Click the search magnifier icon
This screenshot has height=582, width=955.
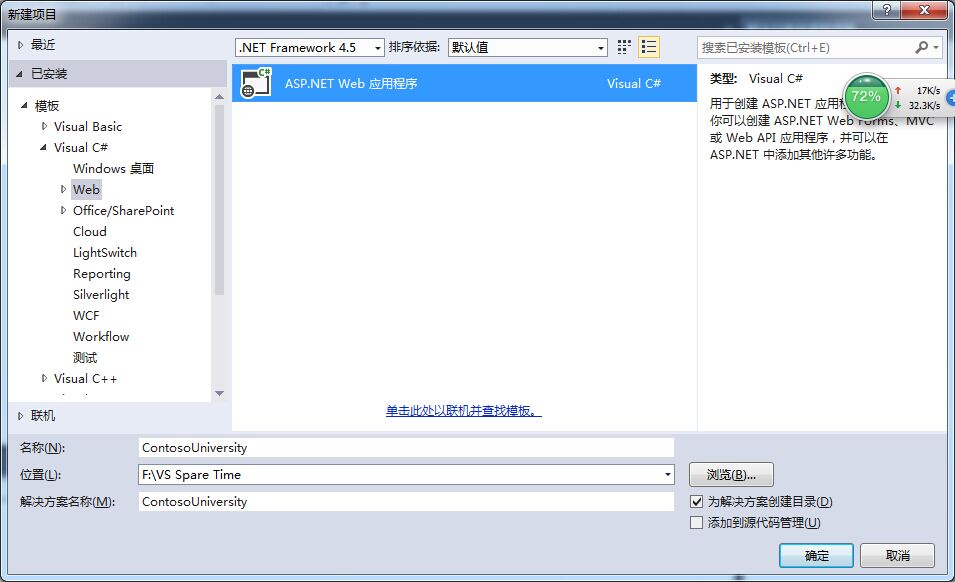coord(922,47)
